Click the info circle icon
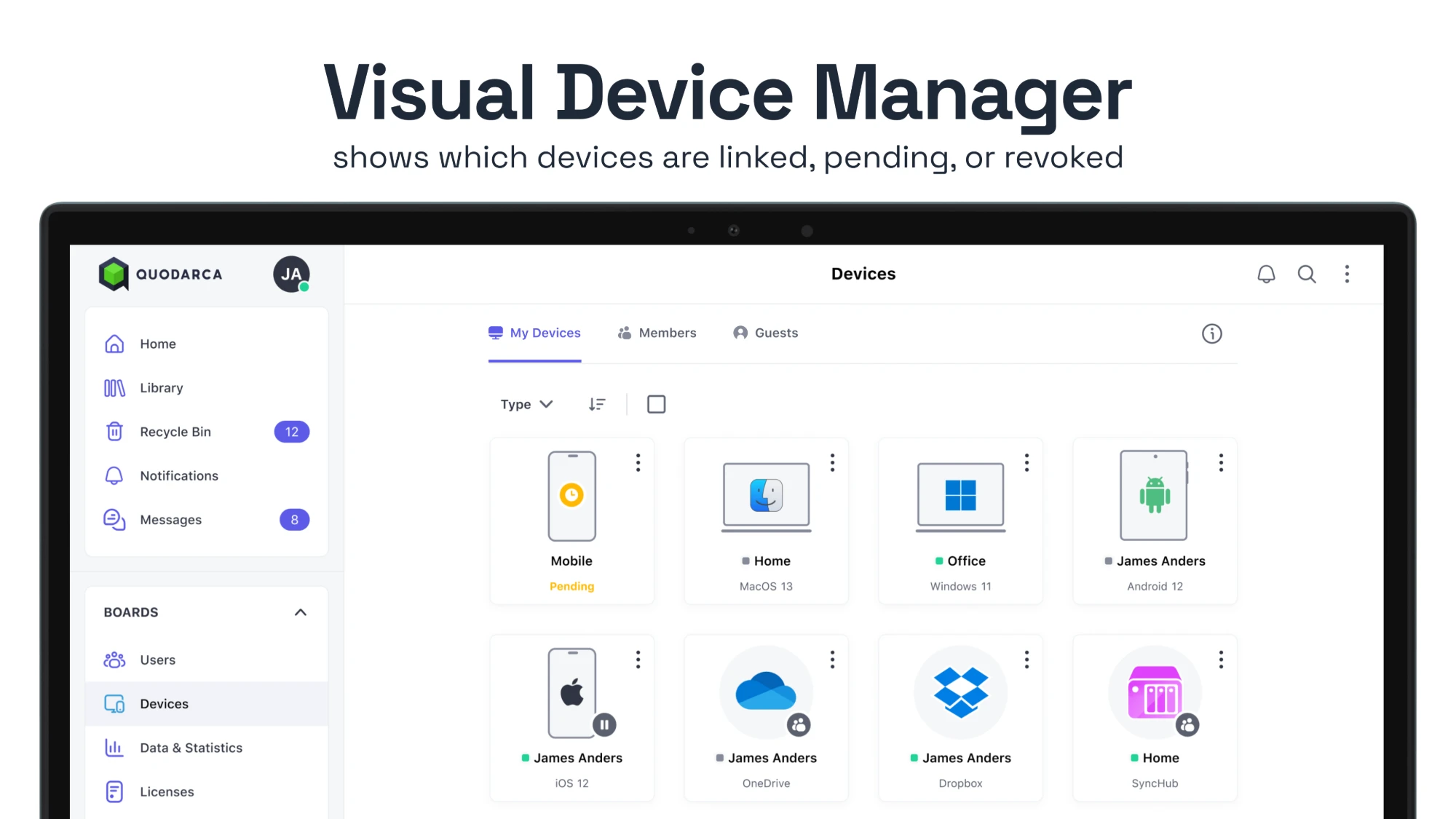The width and height of the screenshot is (1456, 819). pyautogui.click(x=1211, y=333)
